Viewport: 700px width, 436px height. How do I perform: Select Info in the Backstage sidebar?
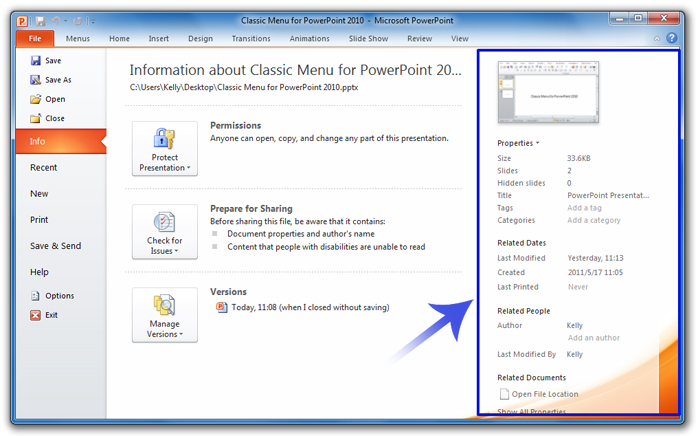(61, 141)
